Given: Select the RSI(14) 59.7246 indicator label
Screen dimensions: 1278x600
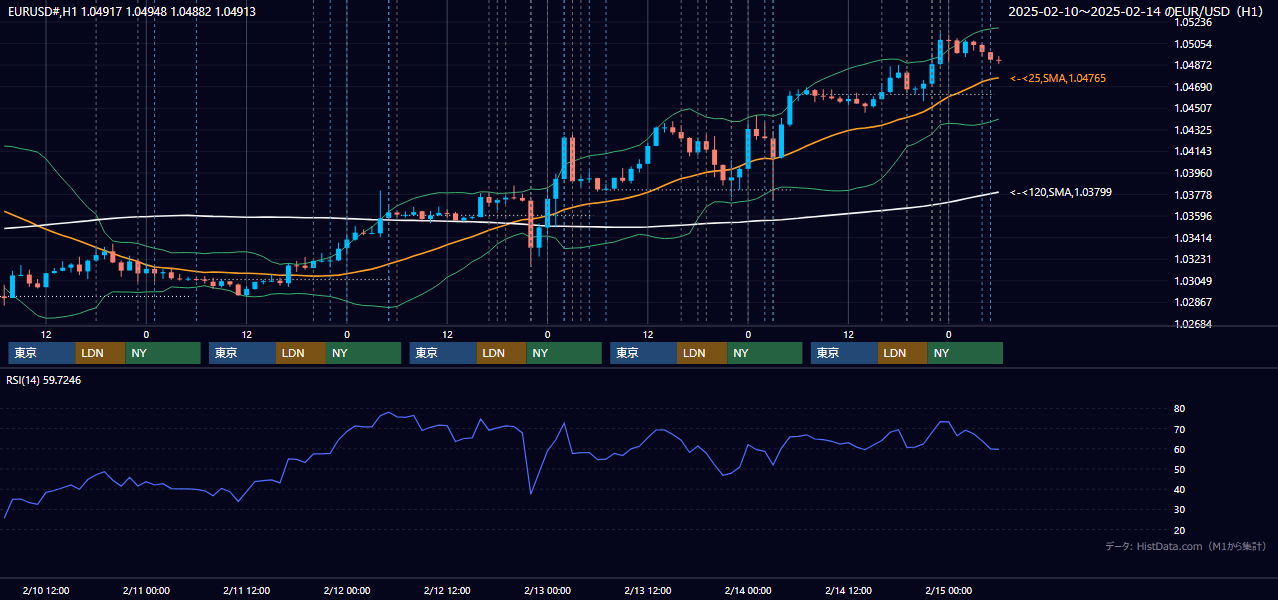Looking at the screenshot, I should click(44, 380).
